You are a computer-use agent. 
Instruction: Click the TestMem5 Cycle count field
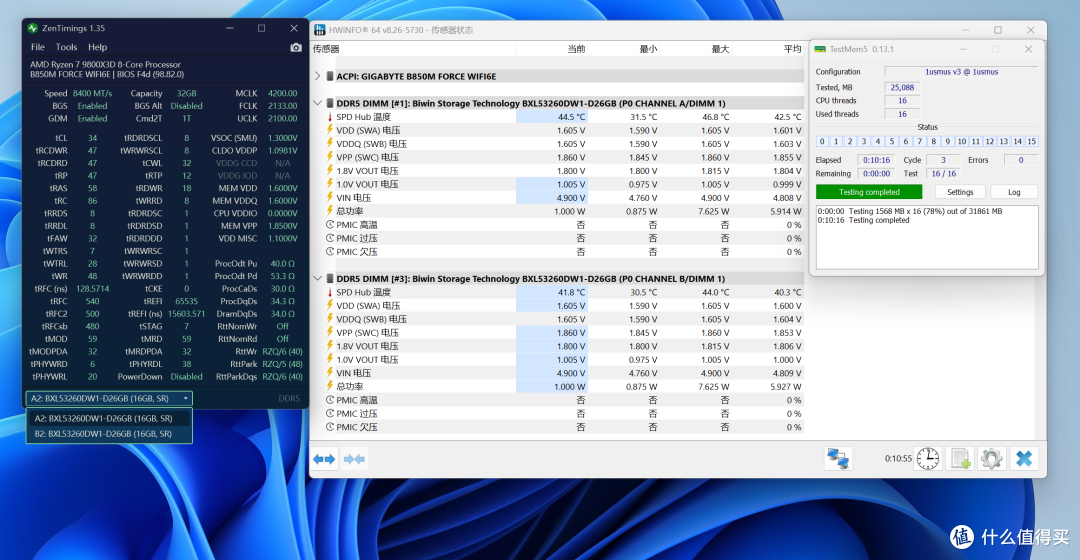(x=944, y=160)
